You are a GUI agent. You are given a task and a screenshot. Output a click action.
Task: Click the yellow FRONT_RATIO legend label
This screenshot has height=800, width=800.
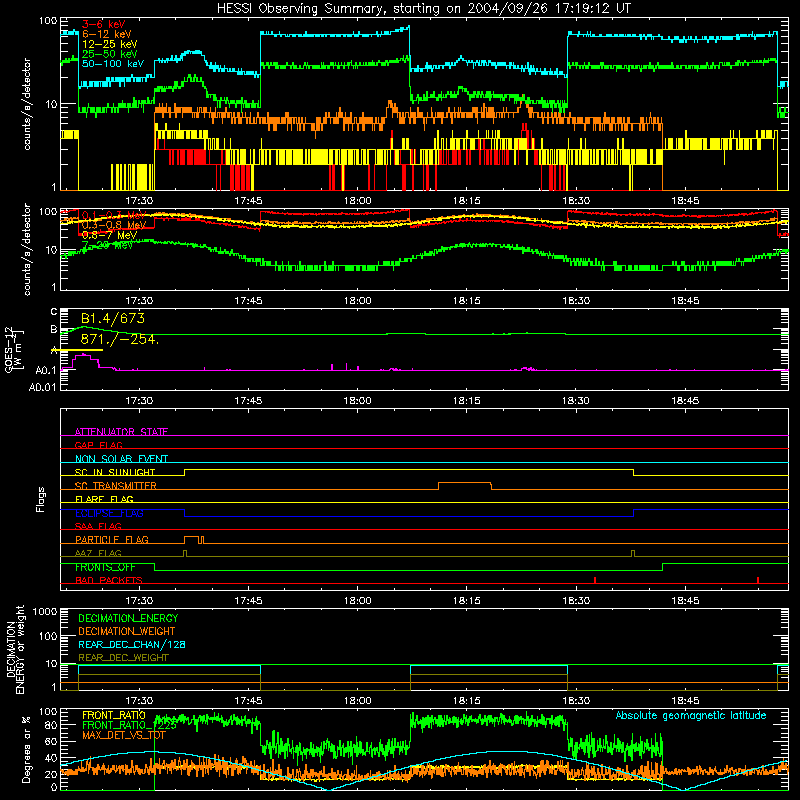[x=114, y=715]
